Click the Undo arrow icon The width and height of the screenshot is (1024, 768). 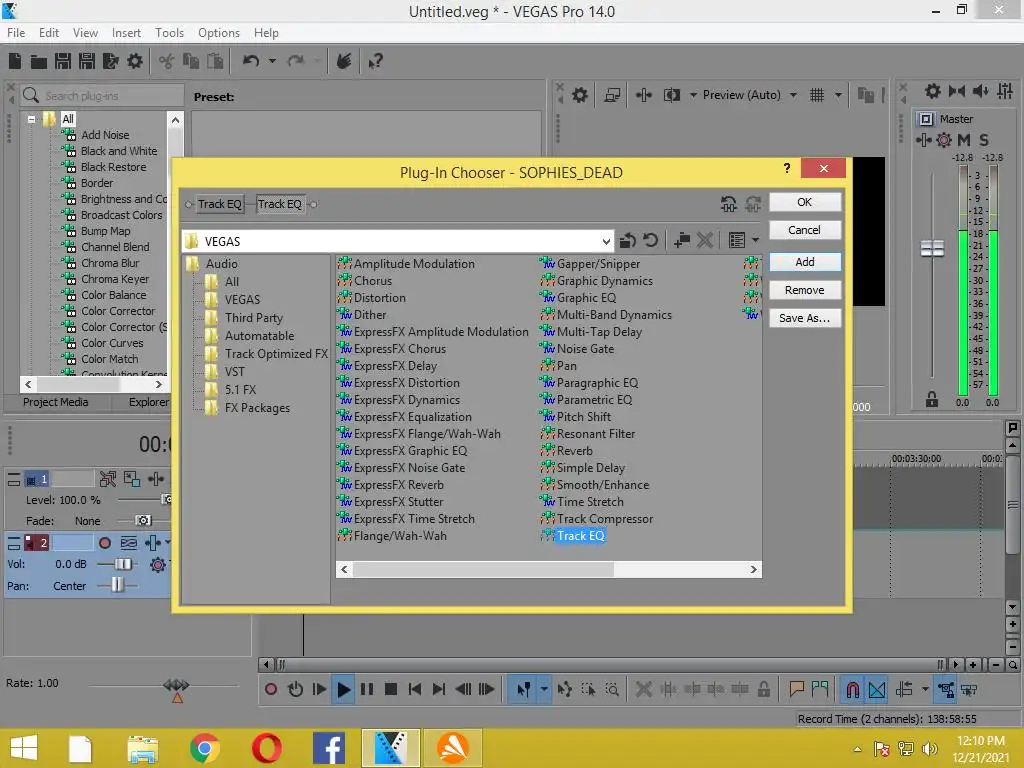(x=251, y=61)
